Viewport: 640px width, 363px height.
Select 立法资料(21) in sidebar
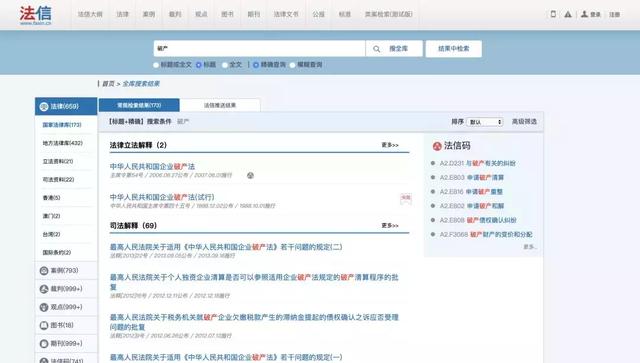click(58, 162)
